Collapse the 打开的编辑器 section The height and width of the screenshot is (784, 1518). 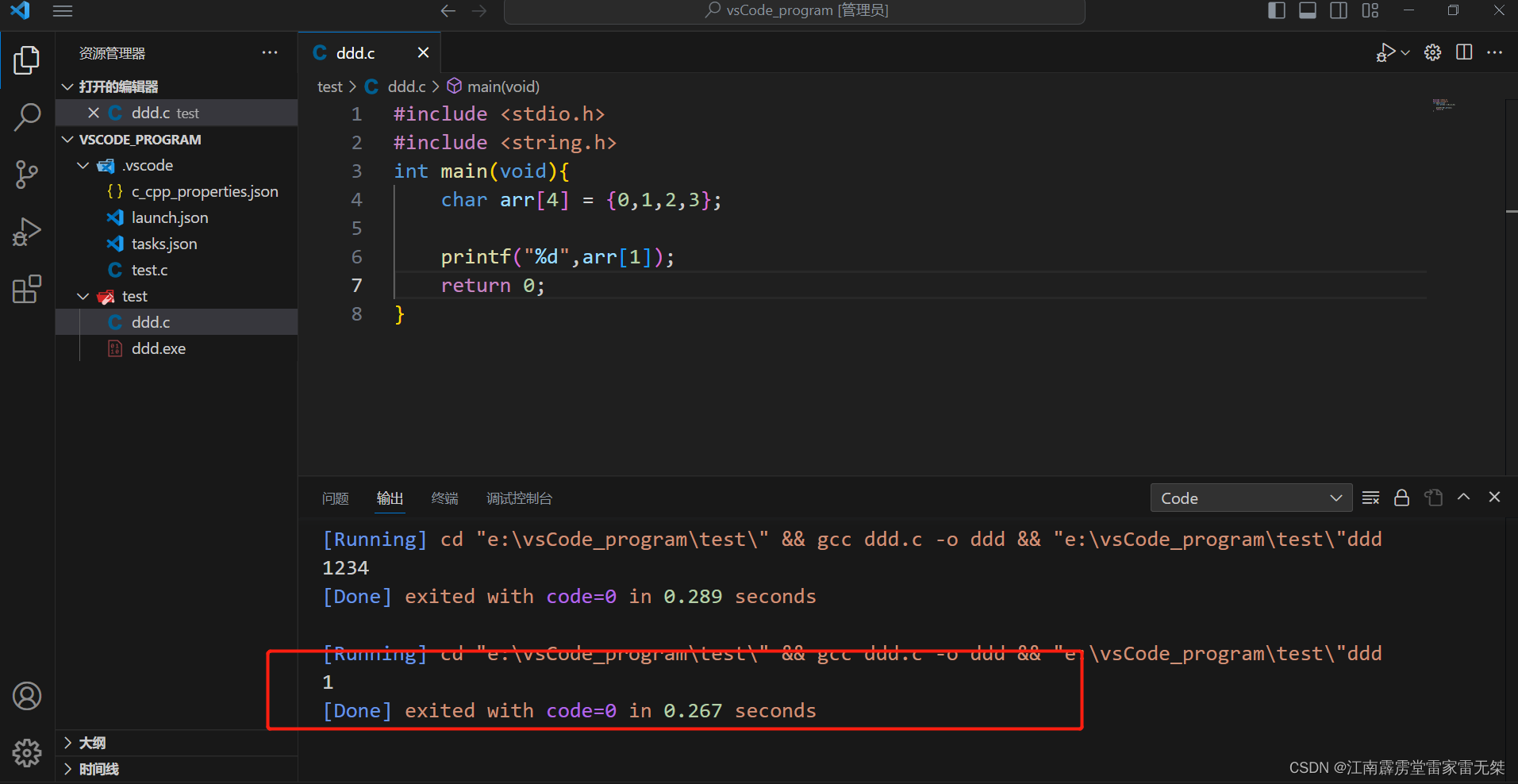pos(68,86)
